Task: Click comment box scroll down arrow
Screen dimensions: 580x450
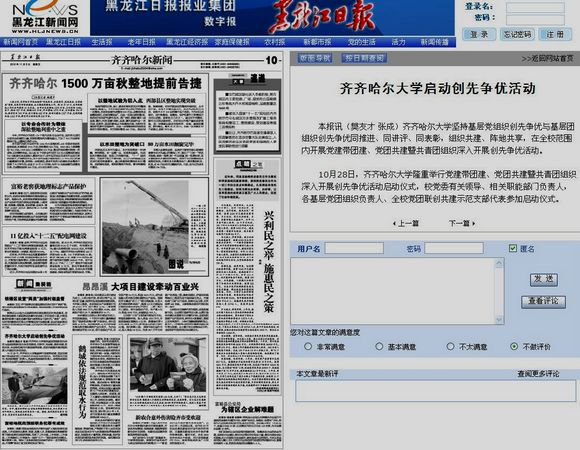Action: pos(499,319)
